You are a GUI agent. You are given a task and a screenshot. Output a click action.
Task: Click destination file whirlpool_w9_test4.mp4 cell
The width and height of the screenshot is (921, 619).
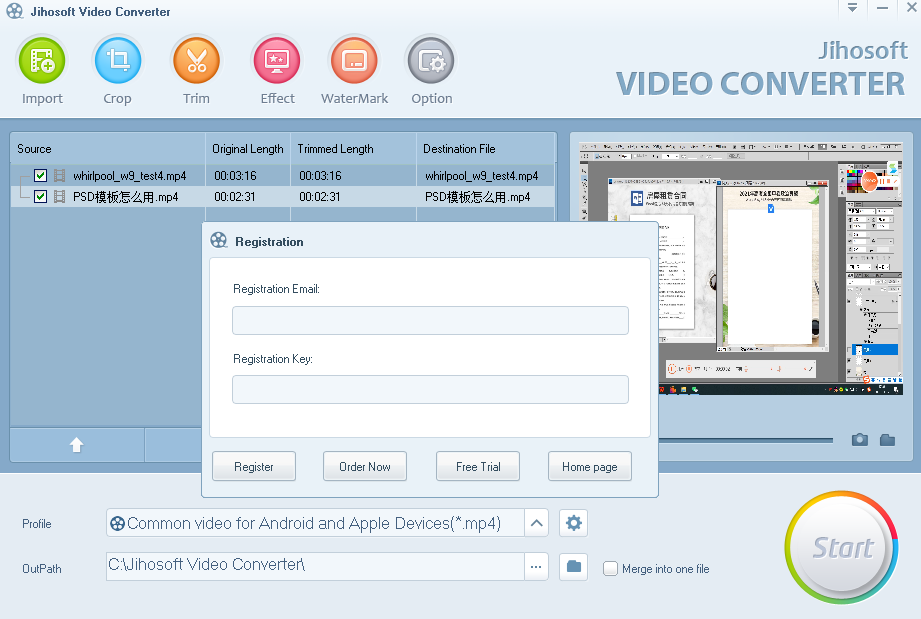click(482, 176)
